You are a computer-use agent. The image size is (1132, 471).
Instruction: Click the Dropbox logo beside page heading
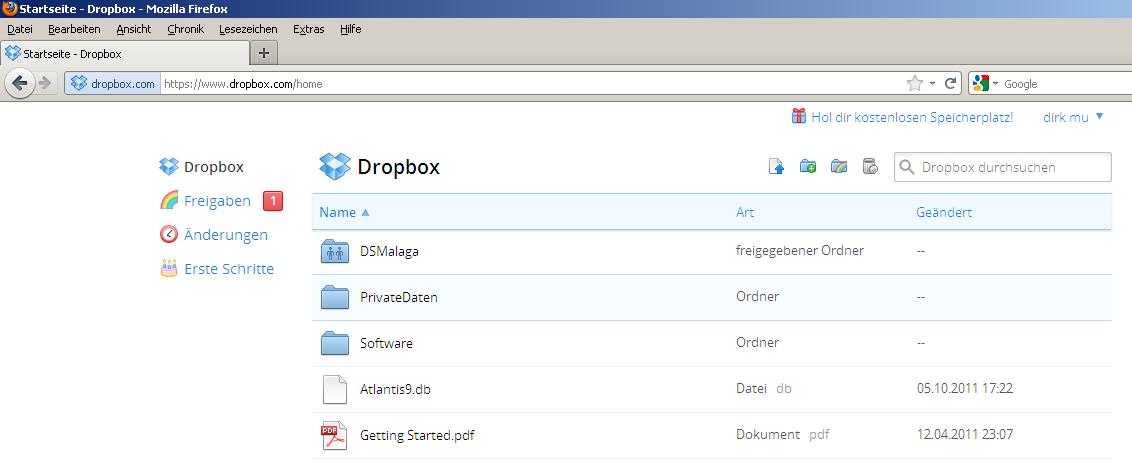point(335,167)
